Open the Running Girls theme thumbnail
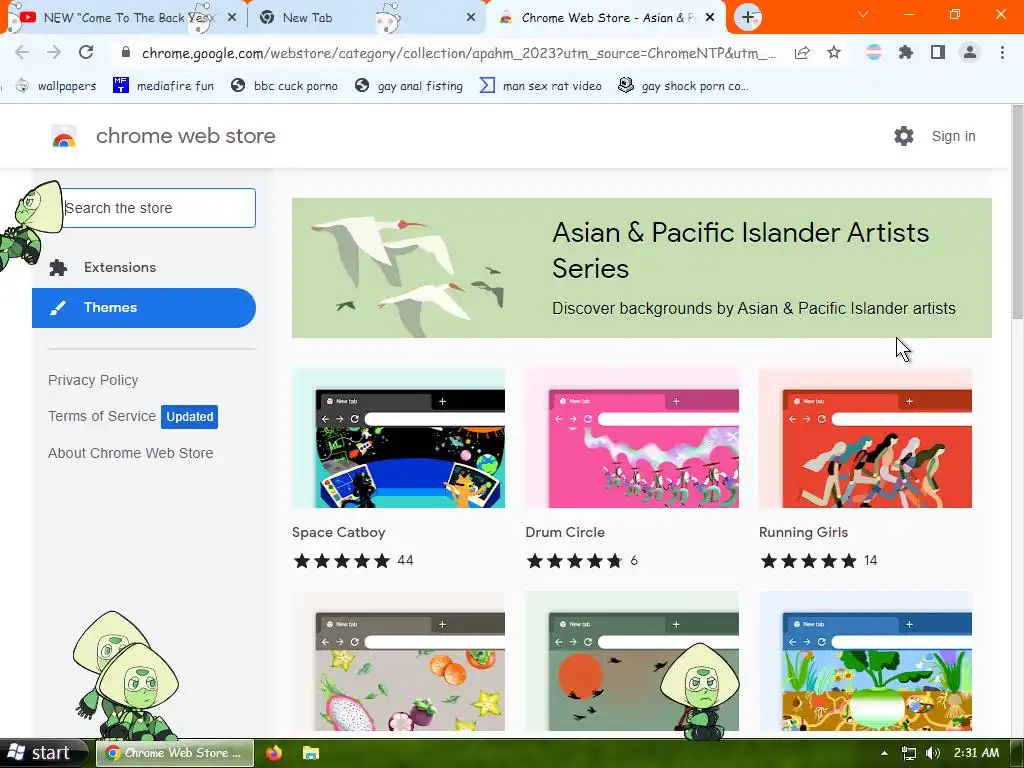Viewport: 1024px width, 768px height. (865, 438)
